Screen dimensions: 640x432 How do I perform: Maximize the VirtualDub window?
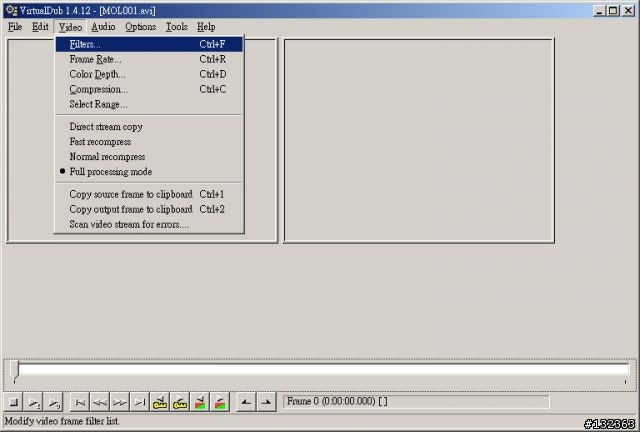click(x=613, y=11)
